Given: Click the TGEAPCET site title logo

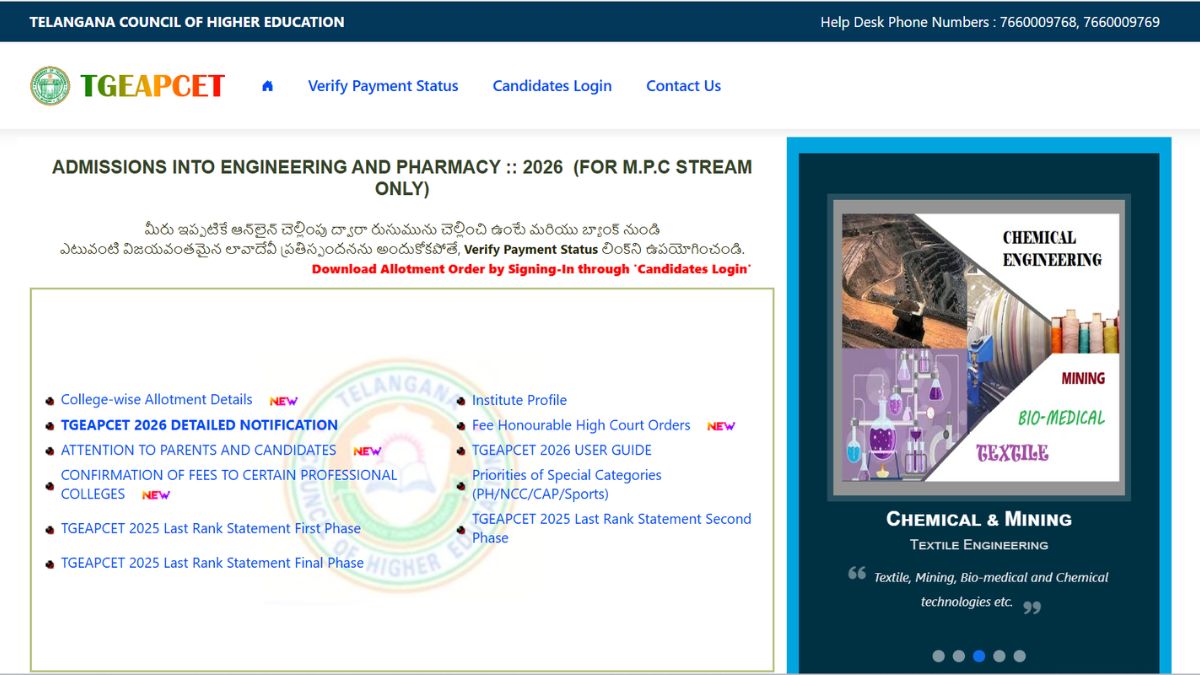Looking at the screenshot, I should click(152, 86).
